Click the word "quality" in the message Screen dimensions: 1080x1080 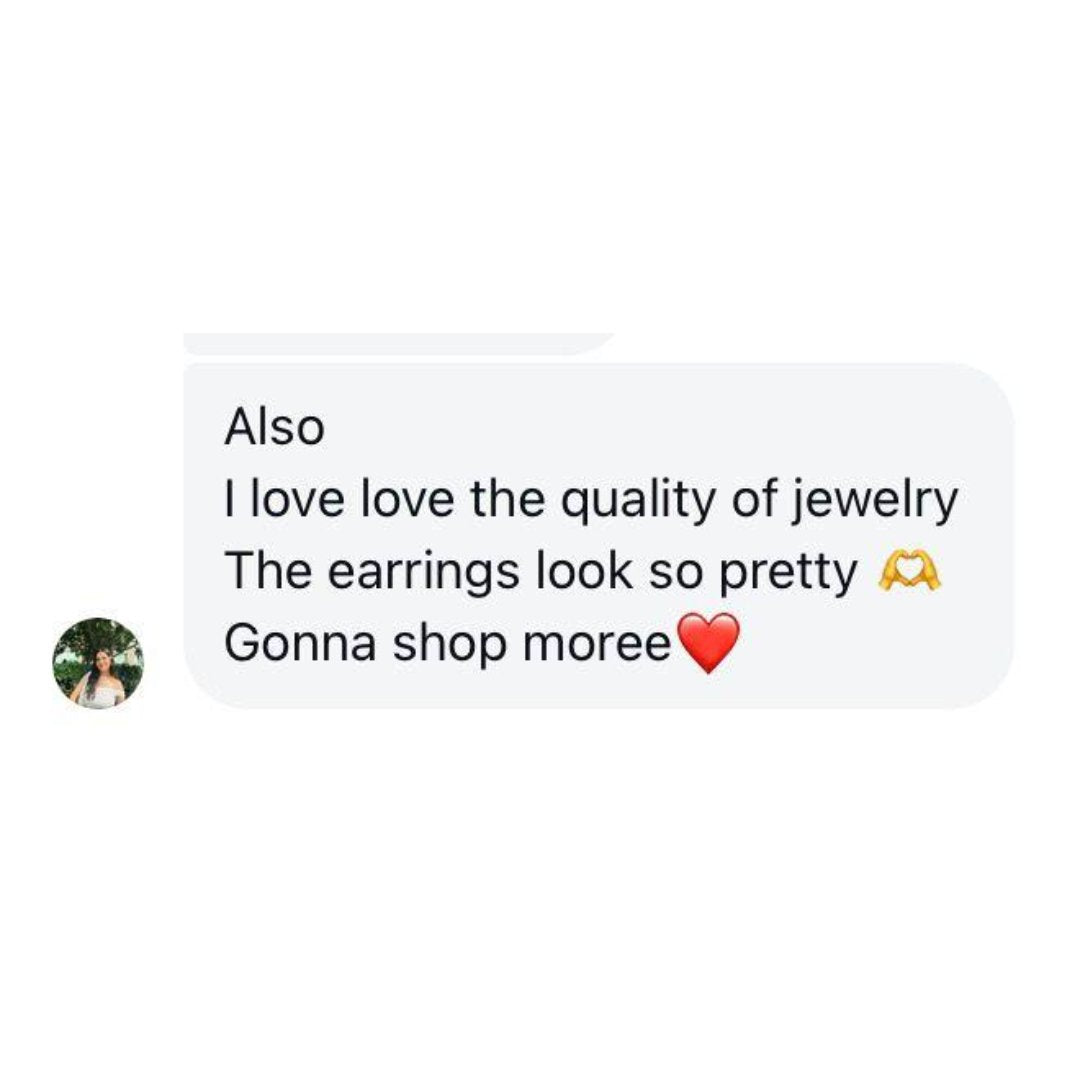coord(637,501)
